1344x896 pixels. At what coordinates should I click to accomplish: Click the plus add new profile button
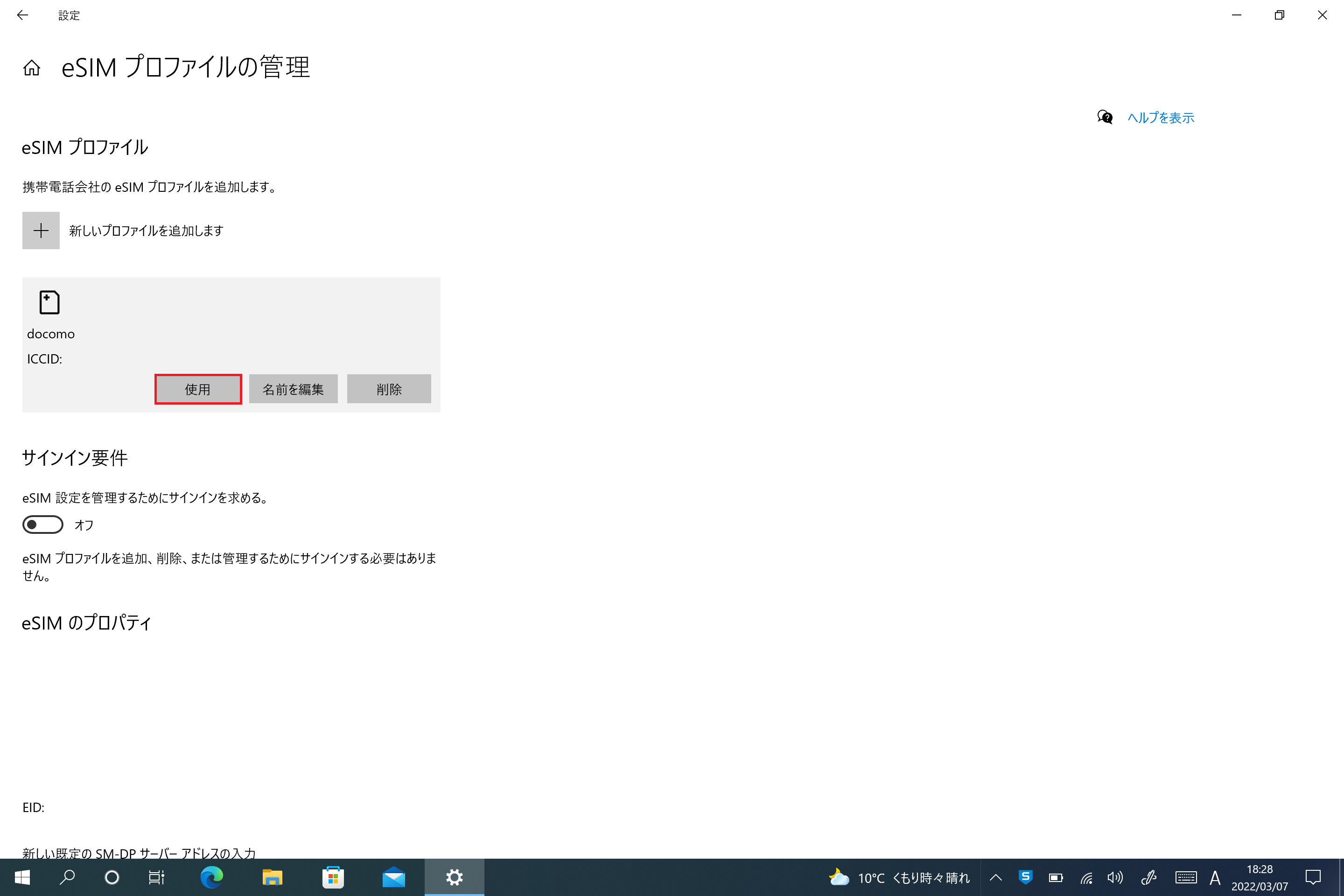(41, 230)
